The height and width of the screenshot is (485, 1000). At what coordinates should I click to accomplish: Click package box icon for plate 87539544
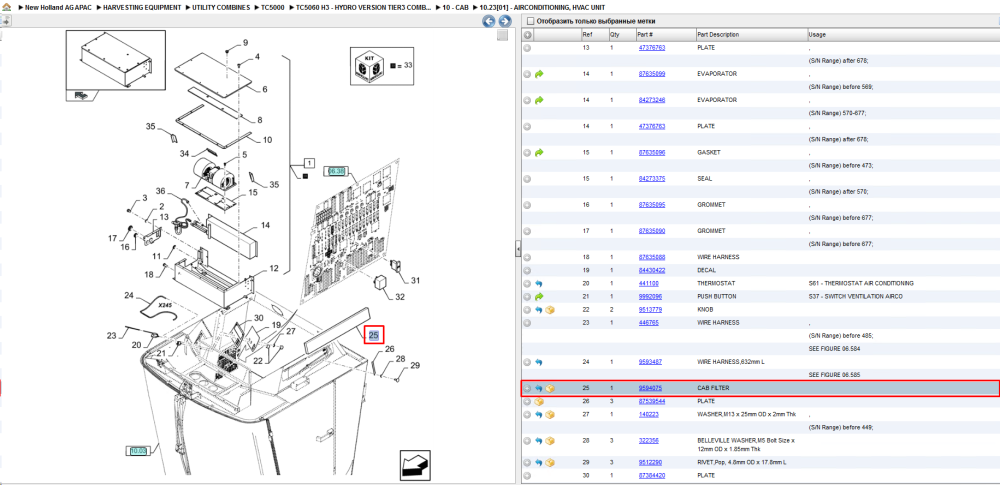[539, 401]
